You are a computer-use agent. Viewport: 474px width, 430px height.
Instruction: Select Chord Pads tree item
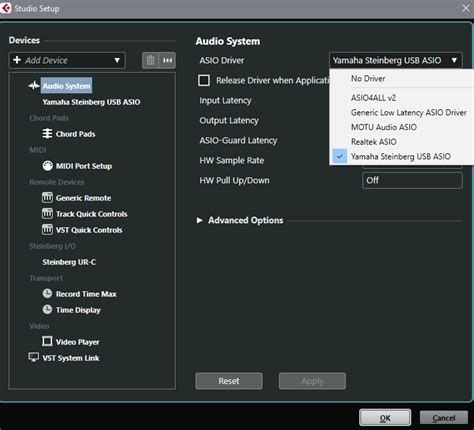(76, 134)
